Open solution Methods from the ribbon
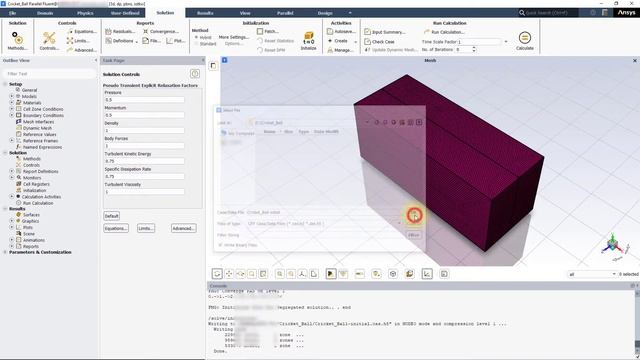The height and width of the screenshot is (360, 640). [x=17, y=41]
